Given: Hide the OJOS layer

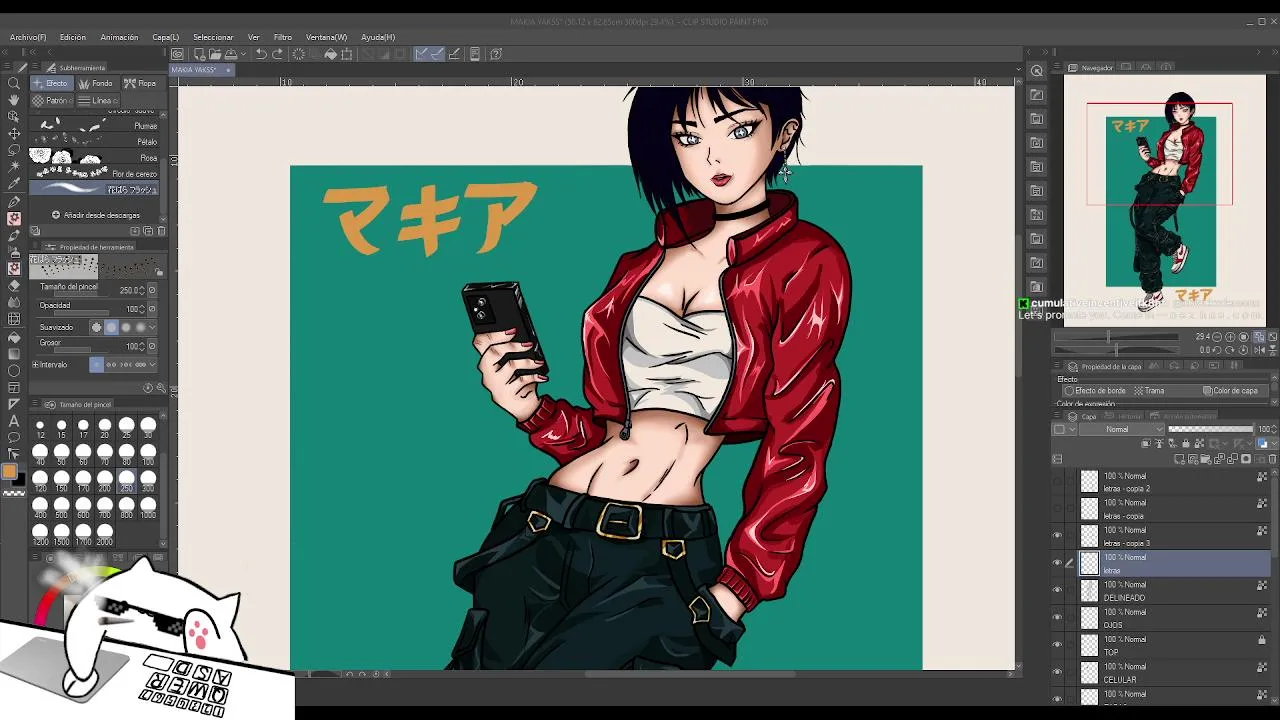Looking at the screenshot, I should tap(1057, 618).
